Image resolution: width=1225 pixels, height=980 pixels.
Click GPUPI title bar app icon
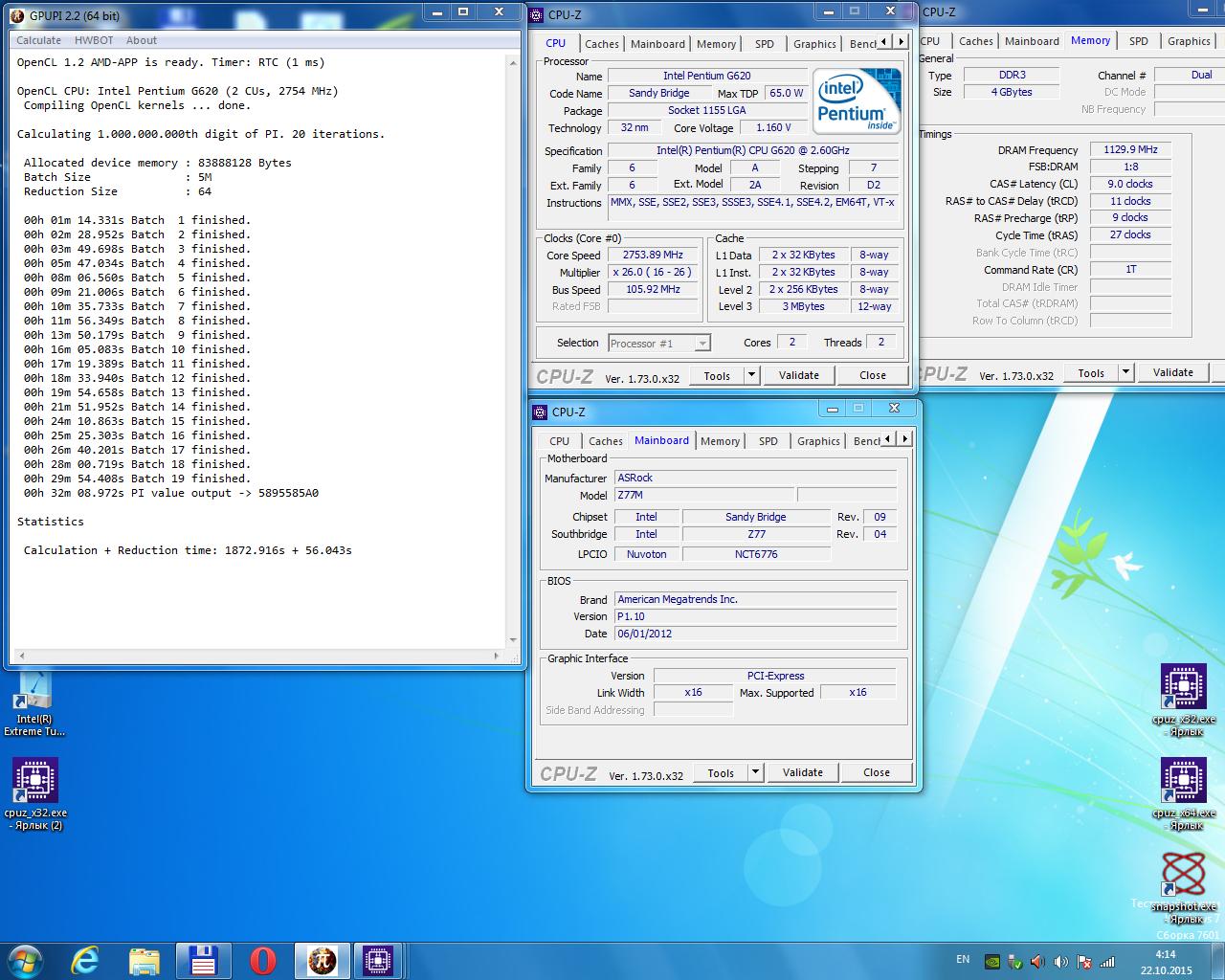(18, 15)
